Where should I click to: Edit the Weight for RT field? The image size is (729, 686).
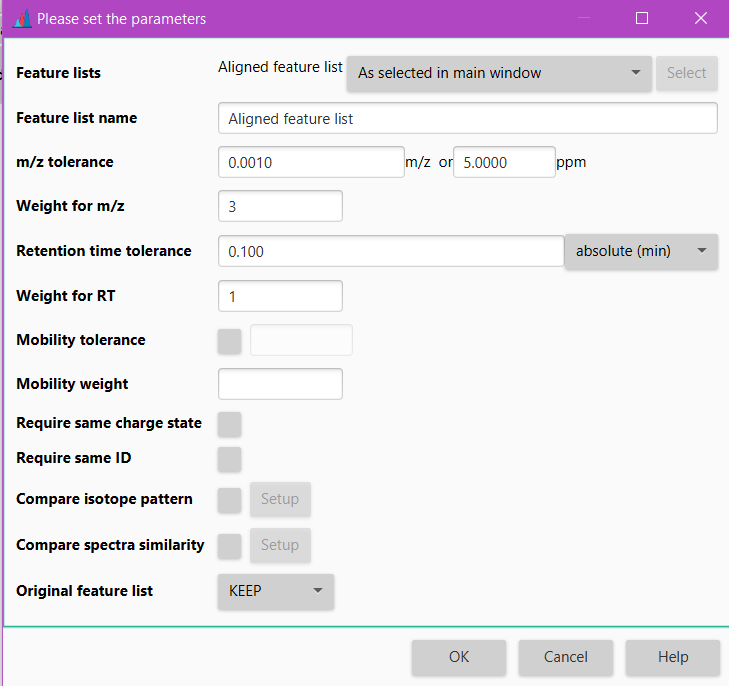(280, 296)
